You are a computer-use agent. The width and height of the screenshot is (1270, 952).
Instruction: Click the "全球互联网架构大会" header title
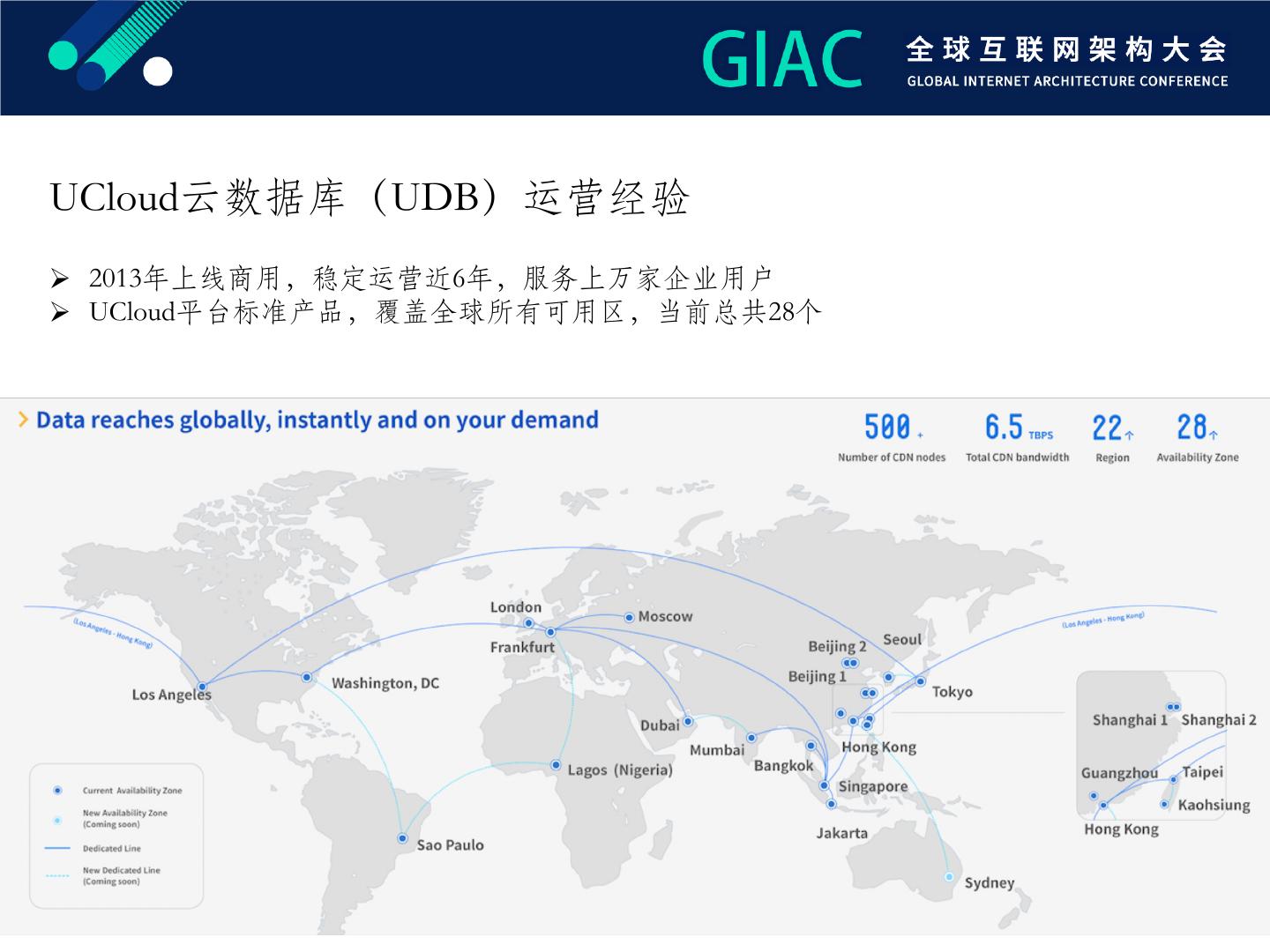[x=1066, y=49]
